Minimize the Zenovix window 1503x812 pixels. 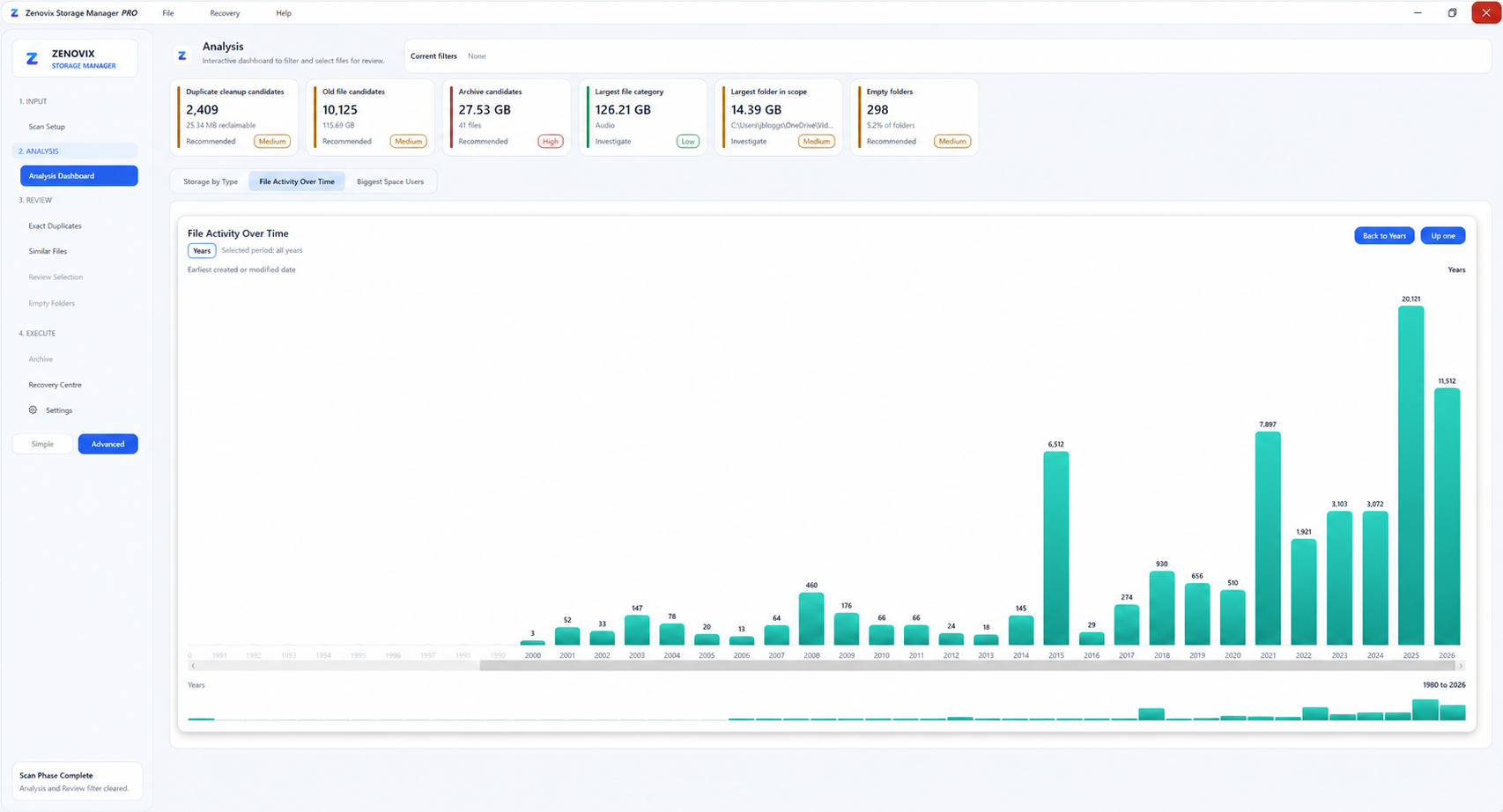tap(1418, 13)
